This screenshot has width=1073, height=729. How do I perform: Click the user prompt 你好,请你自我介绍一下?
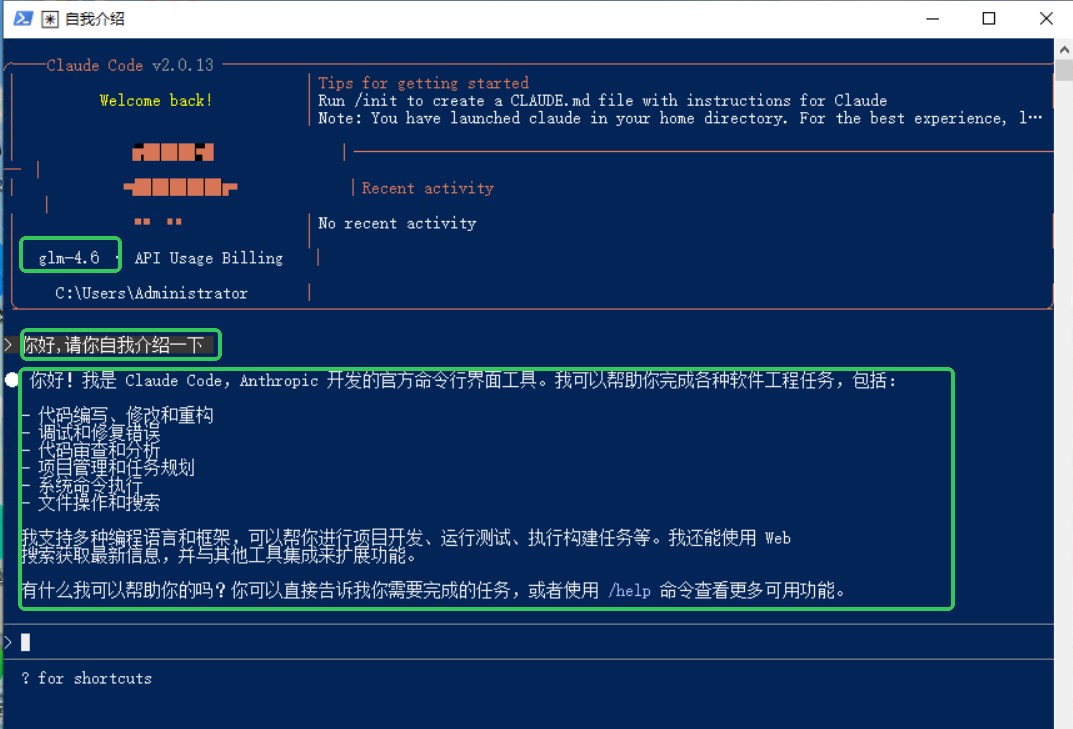click(114, 344)
